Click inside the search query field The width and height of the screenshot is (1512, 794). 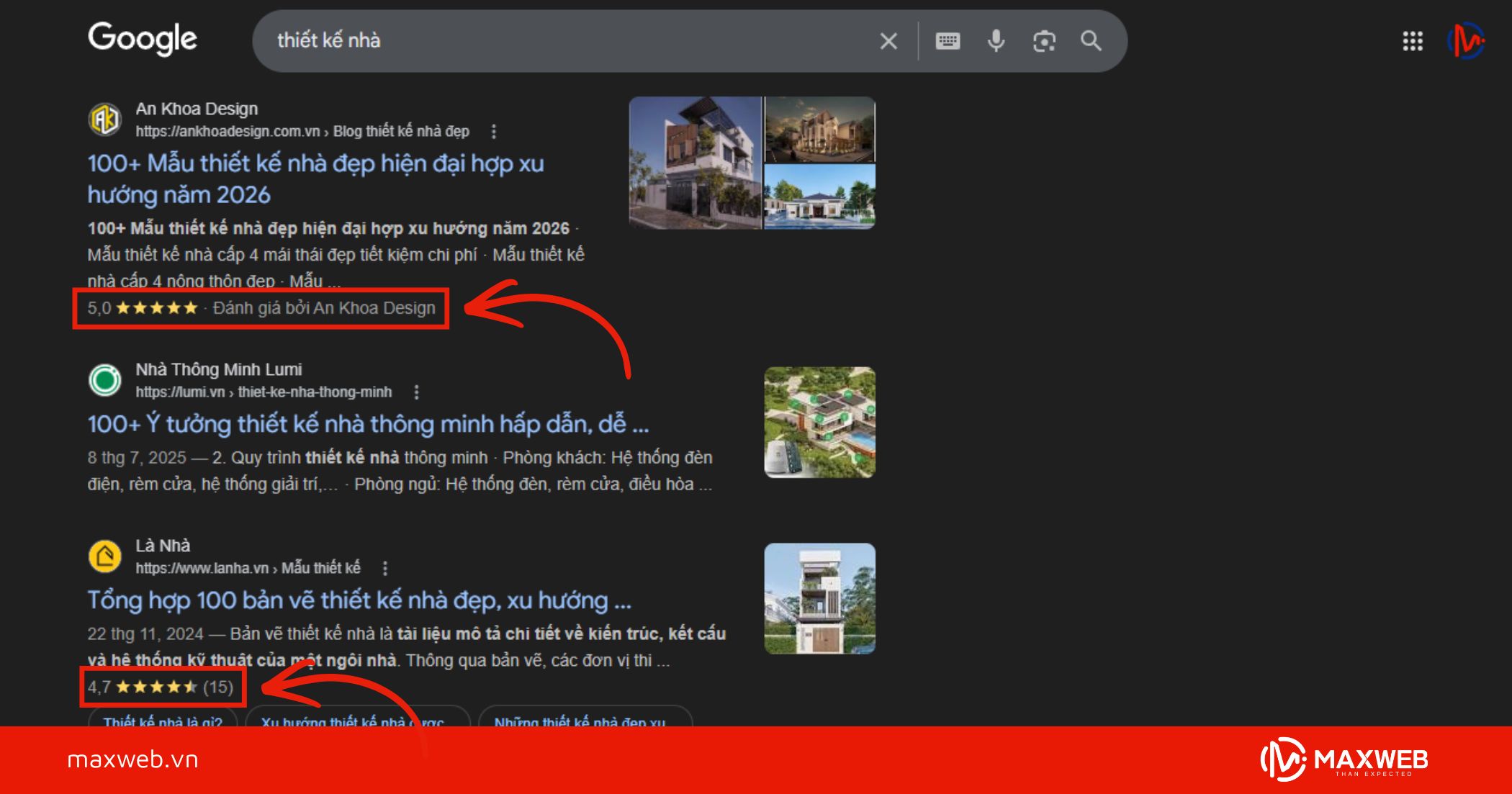click(504, 41)
